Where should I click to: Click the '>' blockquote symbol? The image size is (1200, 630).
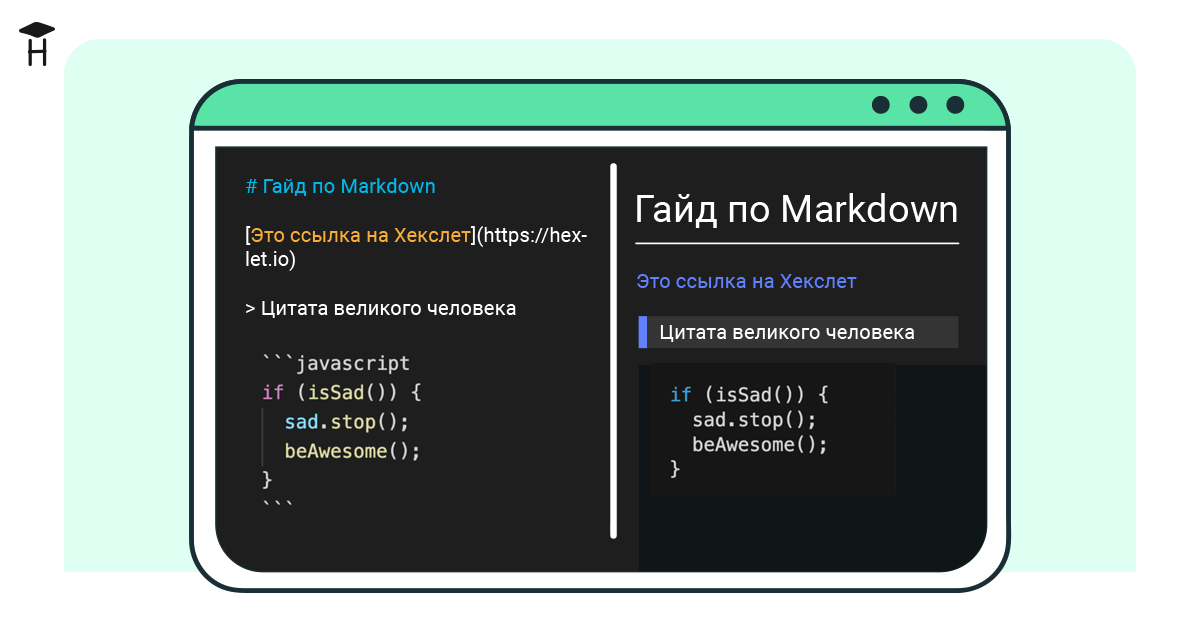(x=250, y=308)
